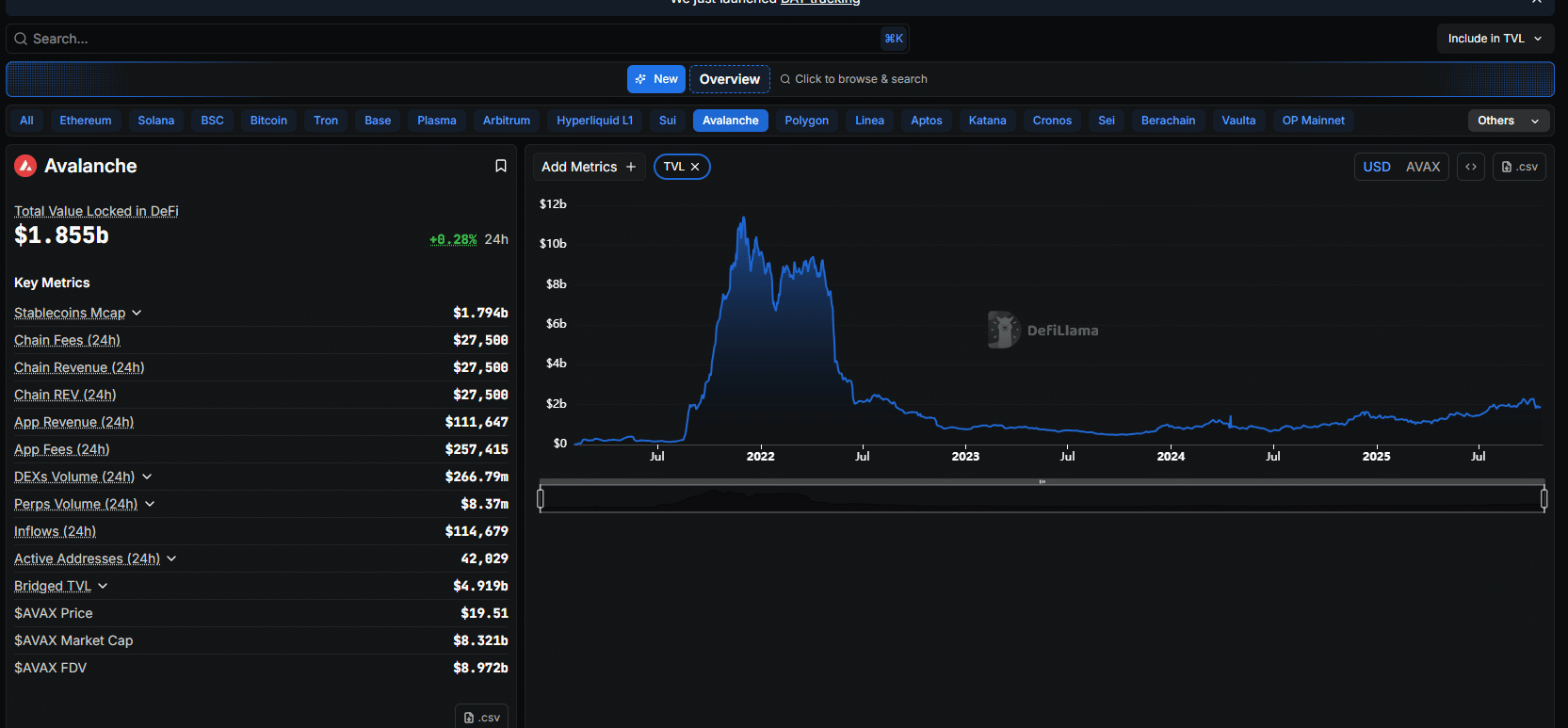Viewport: 1568px width, 728px height.
Task: Select the Plasma chain tab
Action: pos(437,121)
